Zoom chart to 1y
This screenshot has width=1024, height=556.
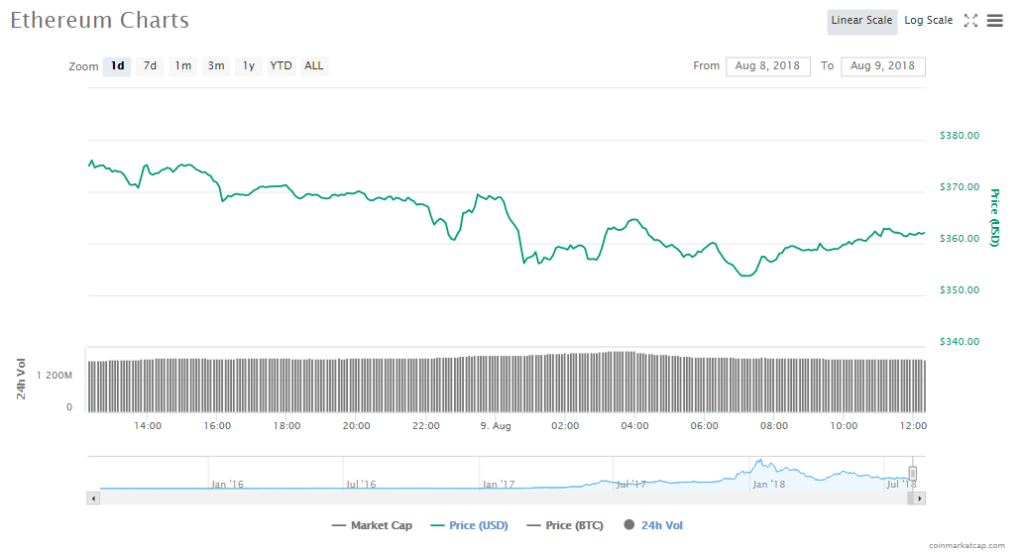[248, 66]
